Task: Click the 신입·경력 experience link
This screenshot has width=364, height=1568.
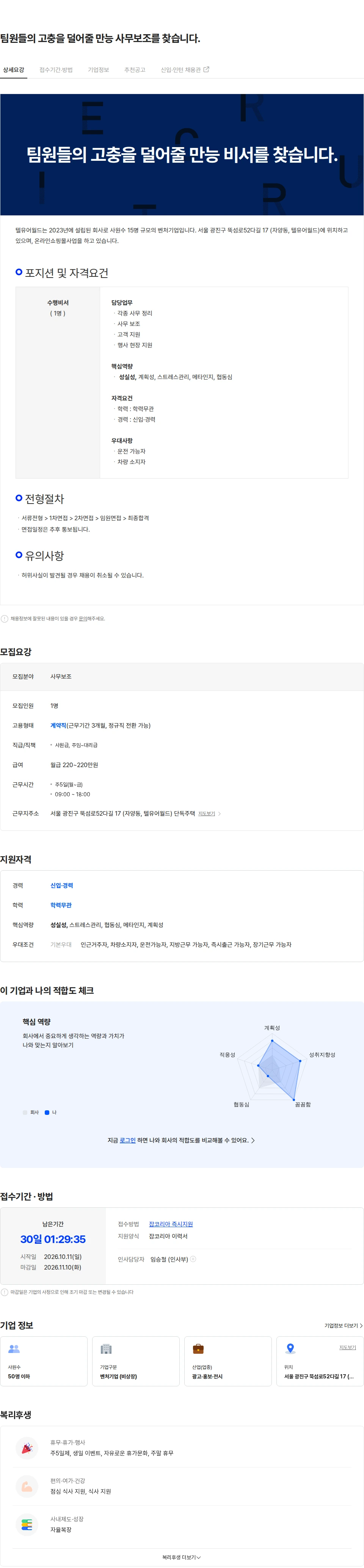Action: (61, 886)
